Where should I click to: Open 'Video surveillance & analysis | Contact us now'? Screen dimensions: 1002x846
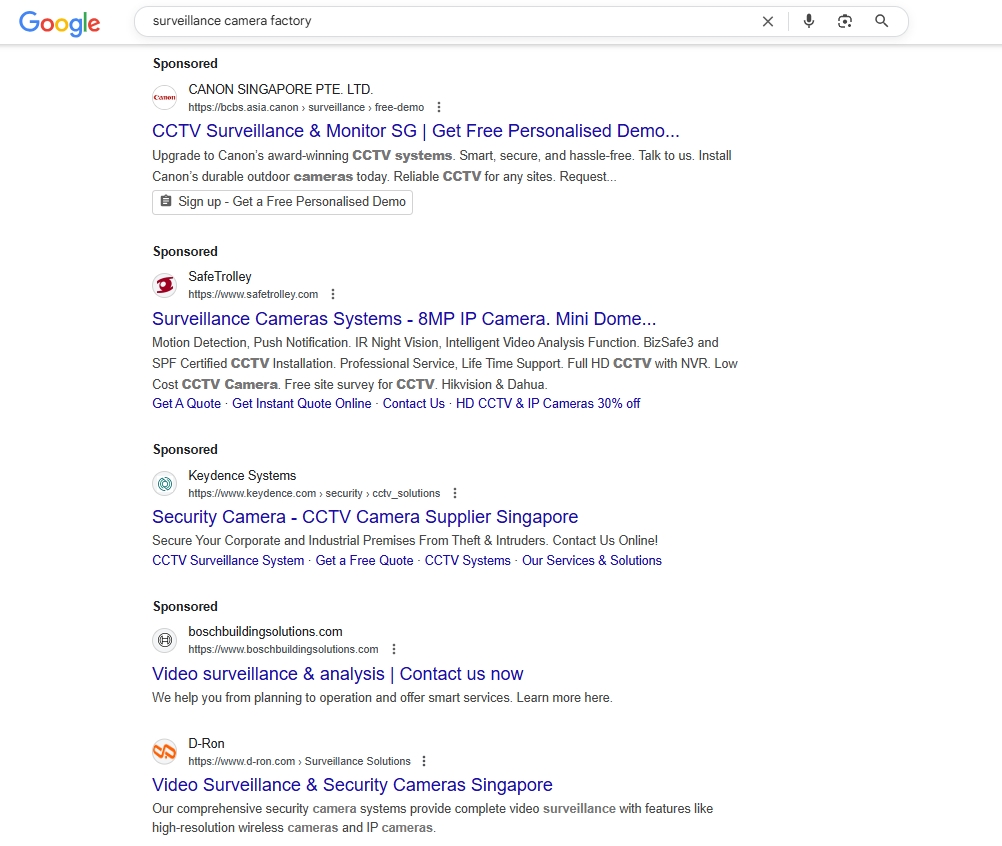(x=337, y=673)
